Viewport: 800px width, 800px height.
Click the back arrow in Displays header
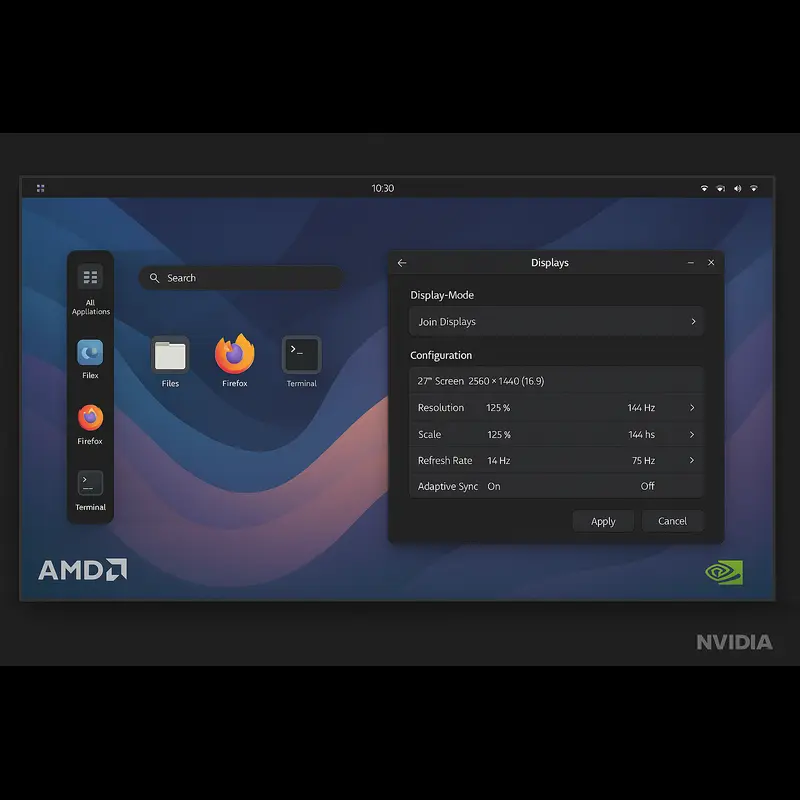(x=402, y=262)
